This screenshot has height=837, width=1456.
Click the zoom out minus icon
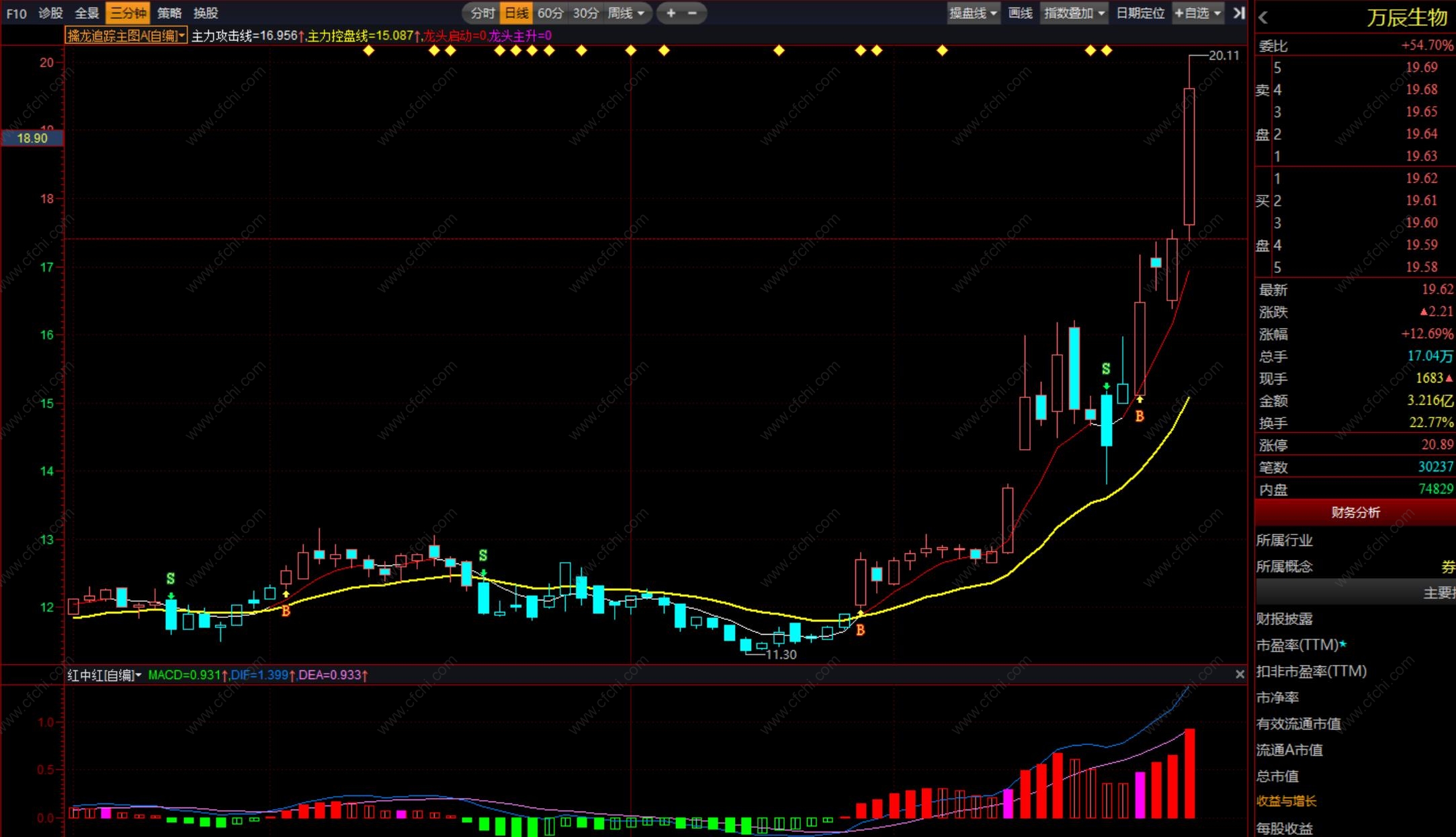pos(693,13)
